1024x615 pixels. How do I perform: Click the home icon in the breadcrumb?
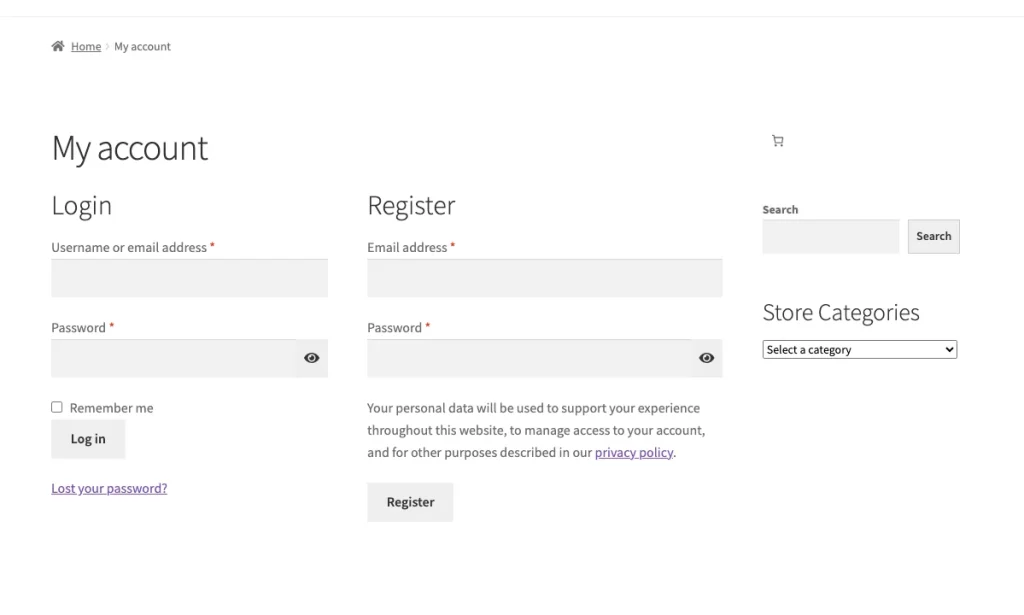tap(58, 46)
